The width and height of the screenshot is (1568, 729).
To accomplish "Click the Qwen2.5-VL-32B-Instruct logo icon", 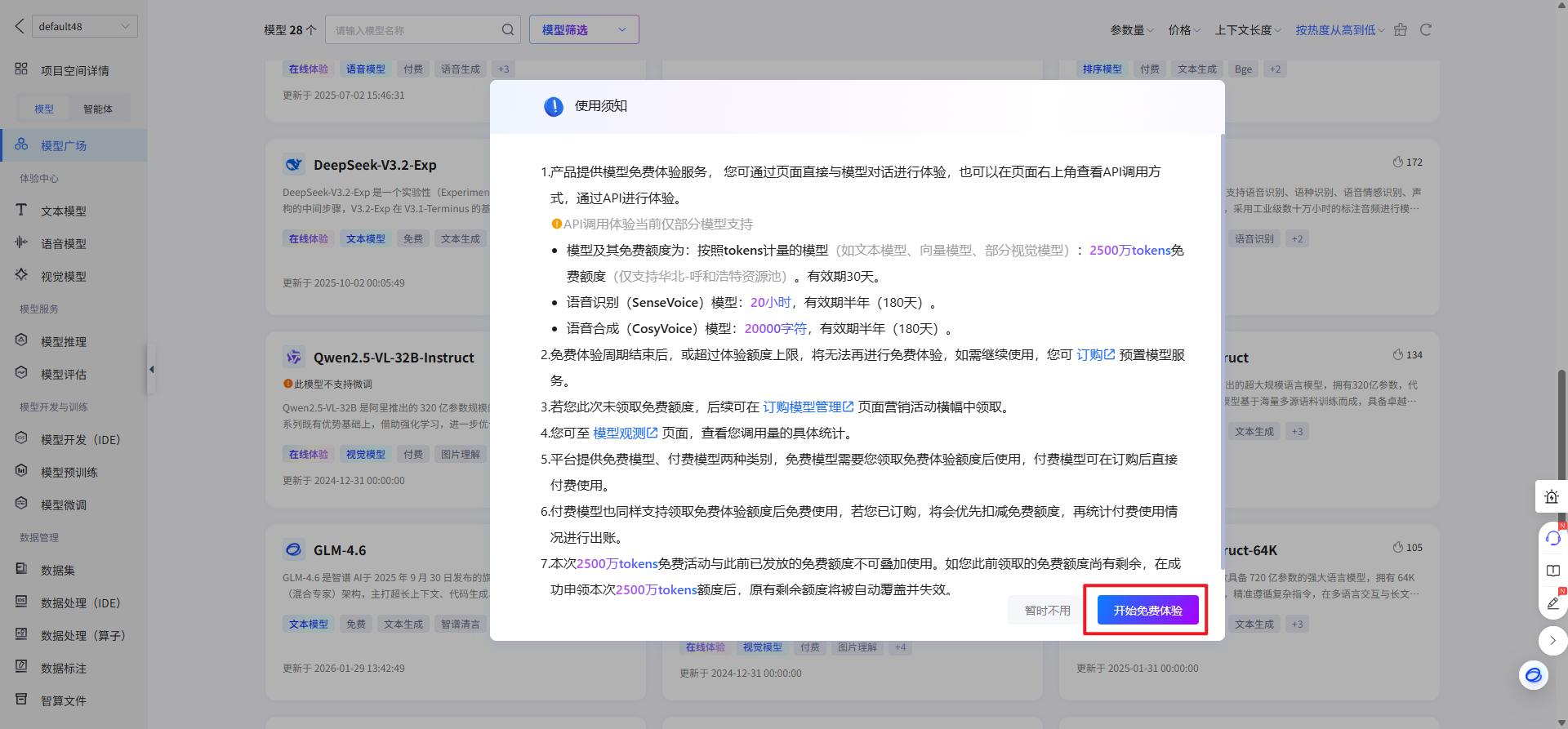I will pos(293,358).
